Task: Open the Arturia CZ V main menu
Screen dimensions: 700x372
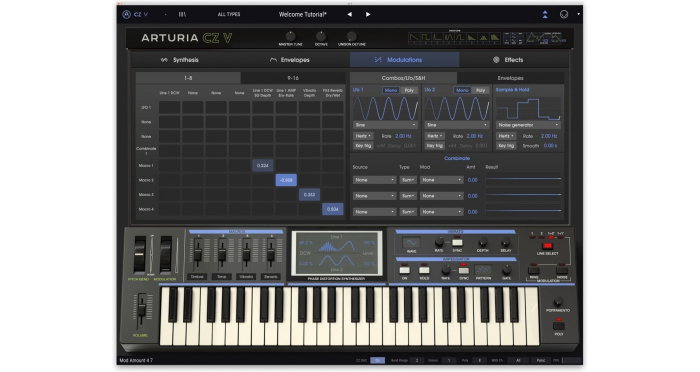Action: click(135, 14)
